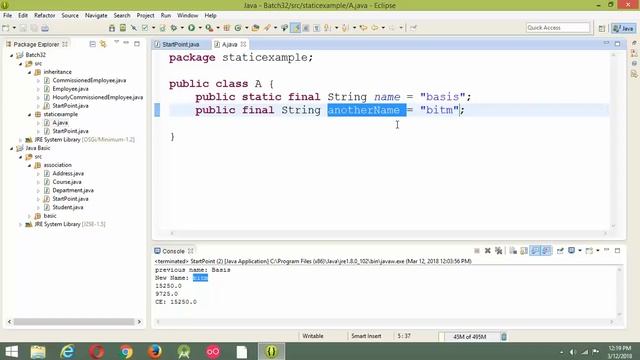This screenshot has width=640, height=360.
Task: Open the File menu
Action: click(x=7, y=16)
